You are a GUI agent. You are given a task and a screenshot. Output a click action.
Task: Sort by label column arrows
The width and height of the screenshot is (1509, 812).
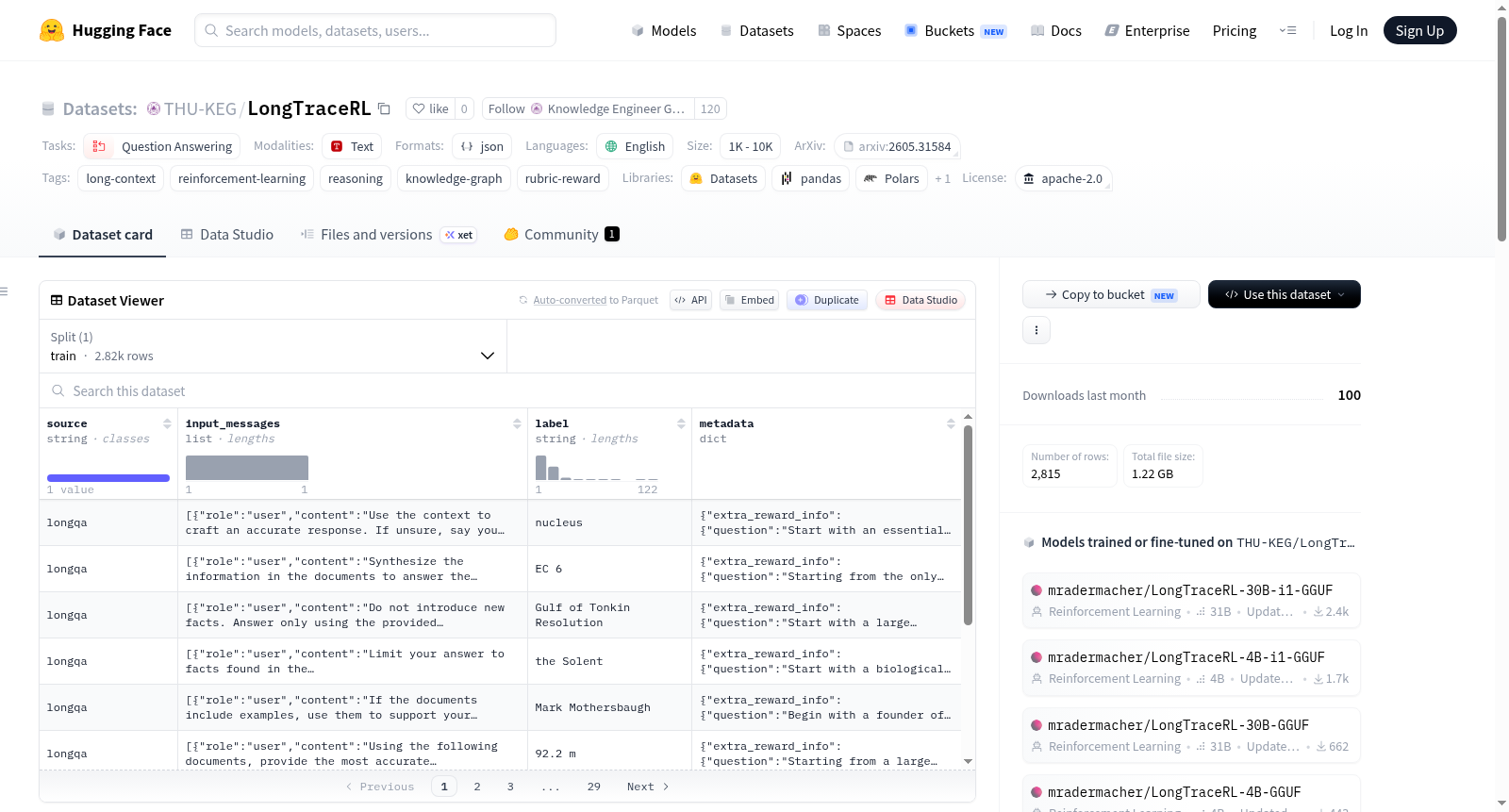coord(681,423)
